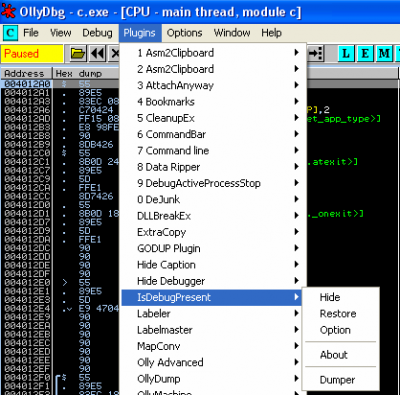Open the Olly Advanced plugin entry
This screenshot has width=400, height=395.
point(213,363)
